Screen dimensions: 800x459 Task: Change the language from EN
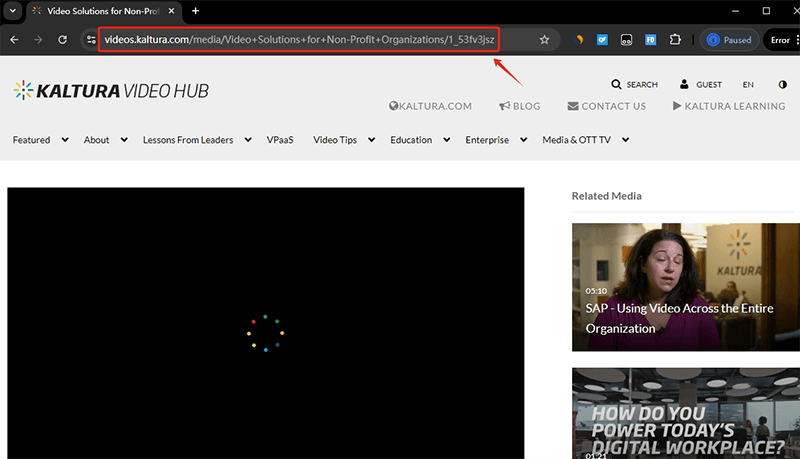(x=748, y=85)
